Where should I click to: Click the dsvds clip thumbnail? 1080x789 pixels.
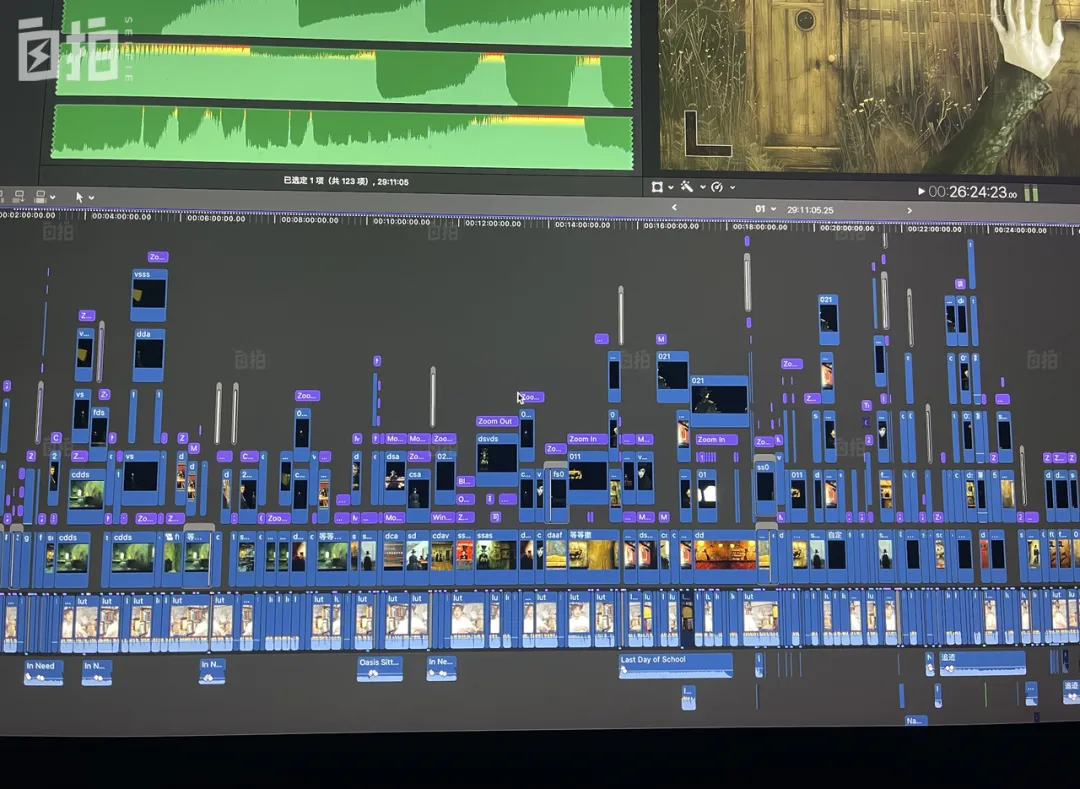pyautogui.click(x=497, y=458)
